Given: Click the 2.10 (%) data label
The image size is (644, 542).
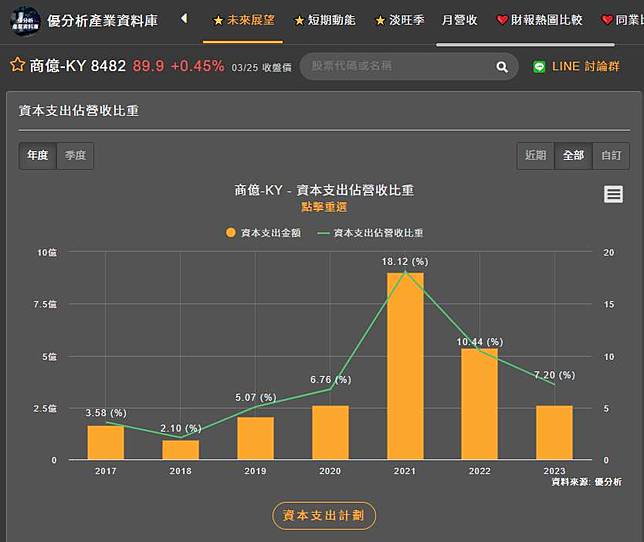Looking at the screenshot, I should [181, 428].
